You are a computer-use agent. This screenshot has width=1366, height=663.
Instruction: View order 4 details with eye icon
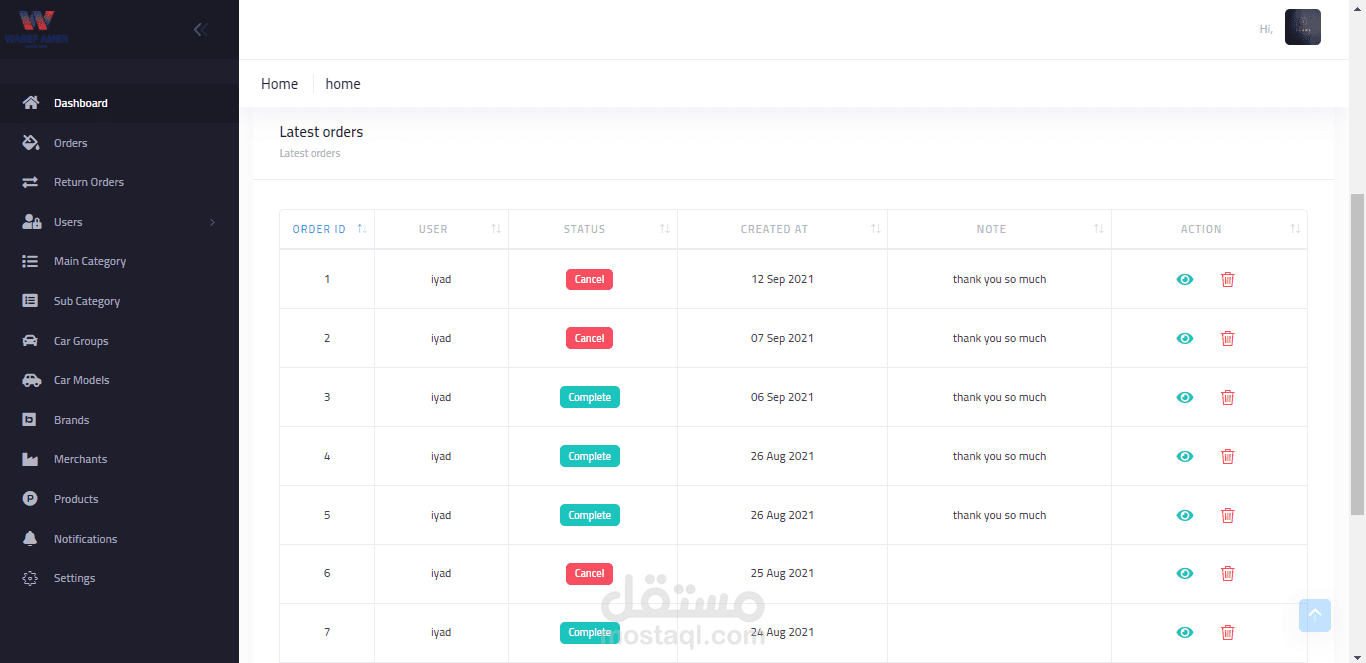point(1185,456)
